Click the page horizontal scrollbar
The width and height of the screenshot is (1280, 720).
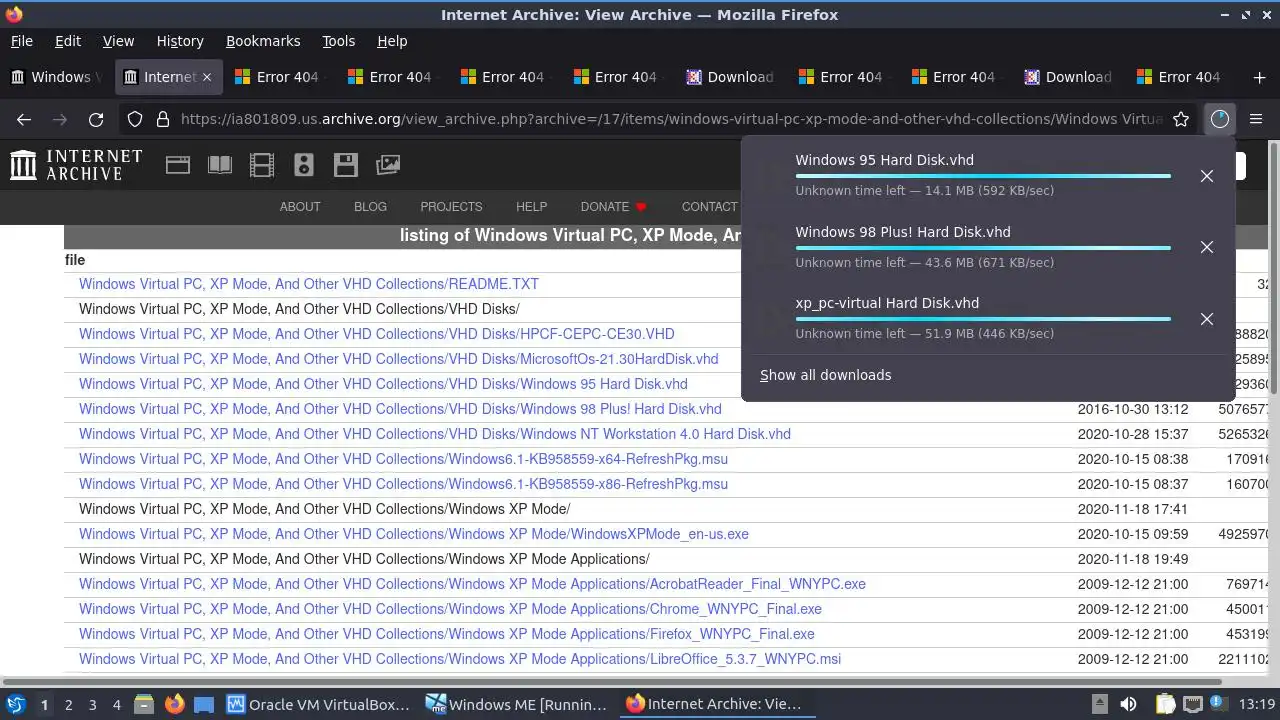coord(610,683)
